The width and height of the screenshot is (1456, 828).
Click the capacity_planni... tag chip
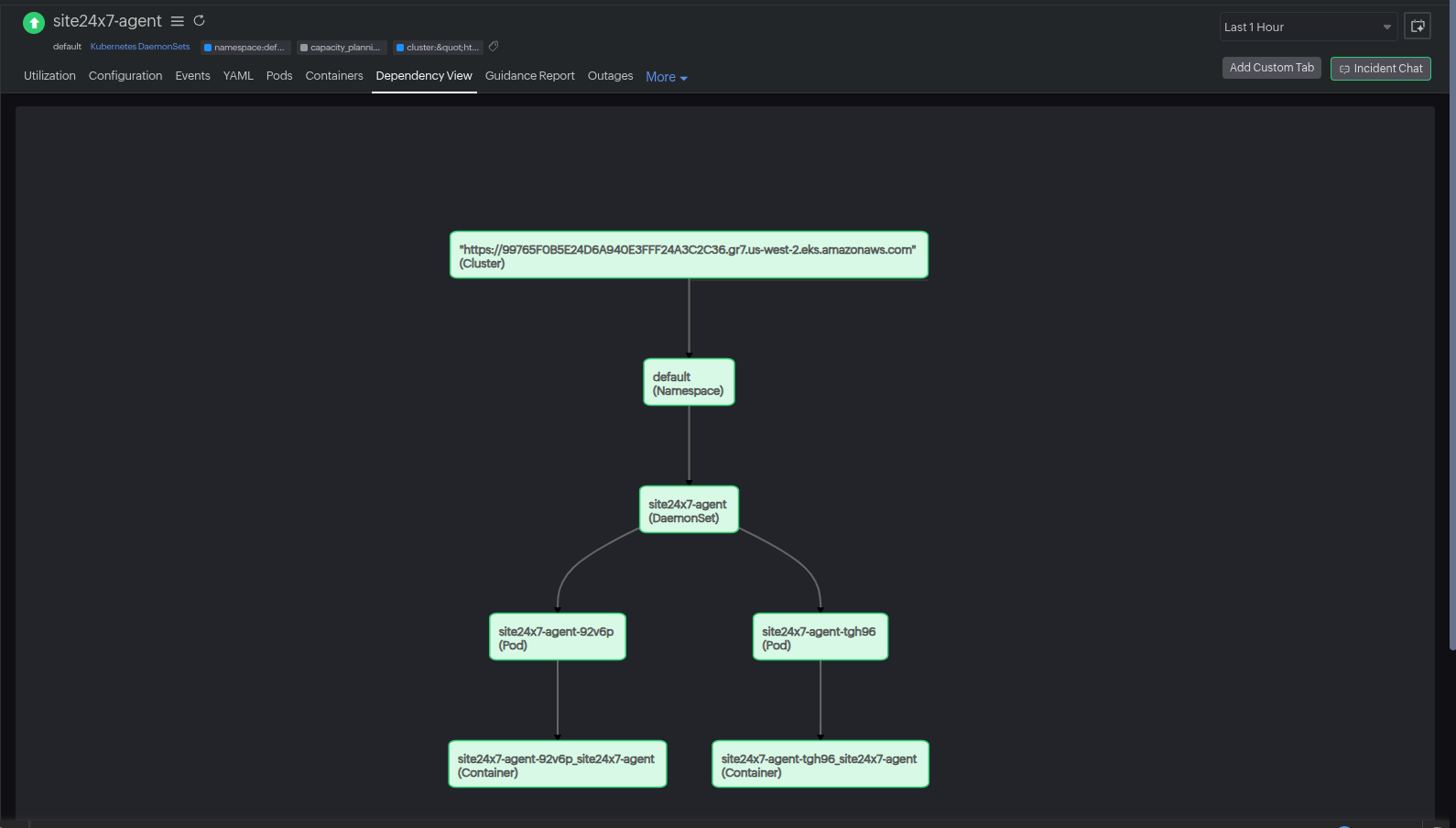click(x=341, y=48)
